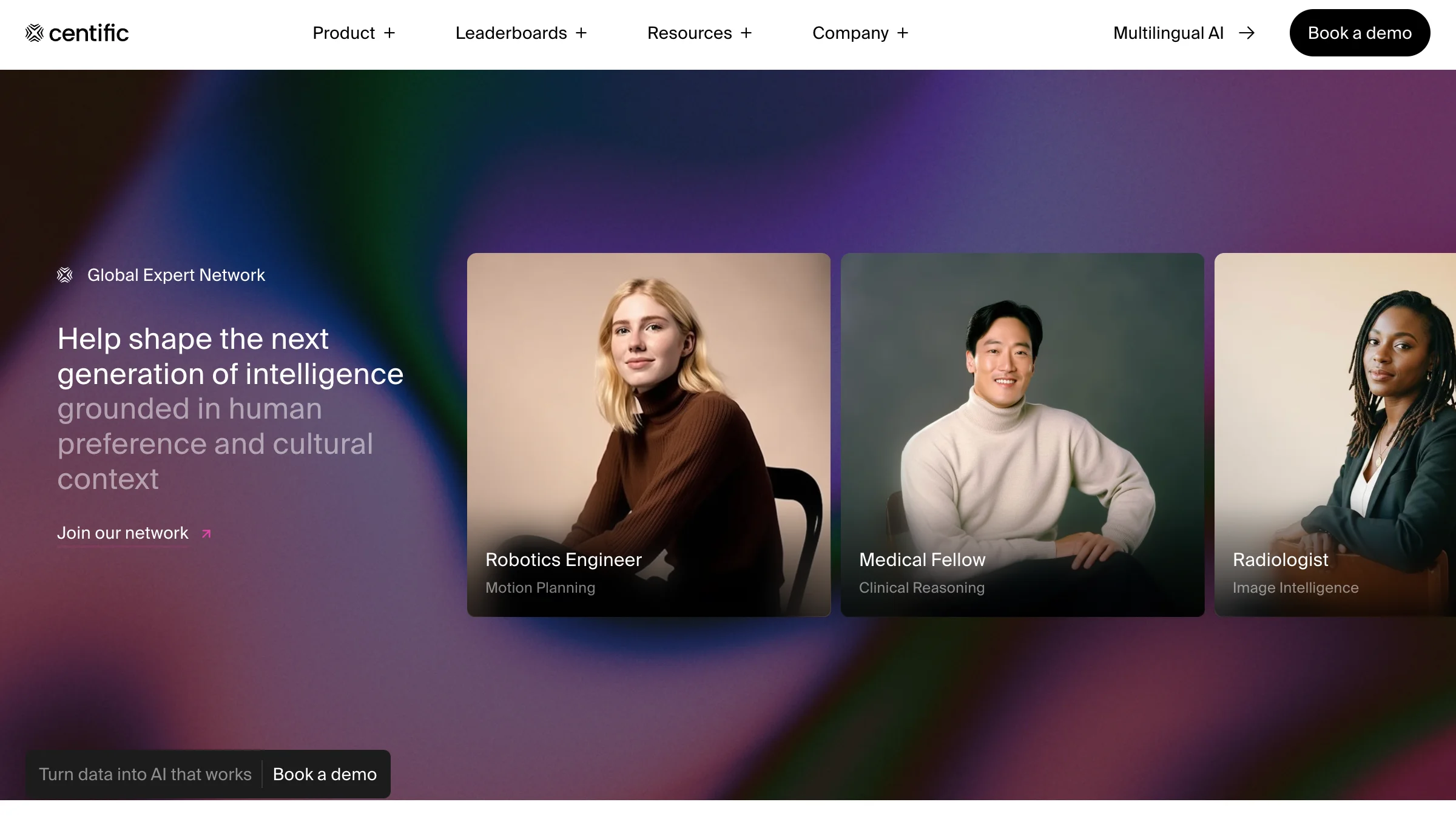The height and width of the screenshot is (819, 1456).
Task: Click Book a demo in the bottom floating bar
Action: pyautogui.click(x=325, y=774)
